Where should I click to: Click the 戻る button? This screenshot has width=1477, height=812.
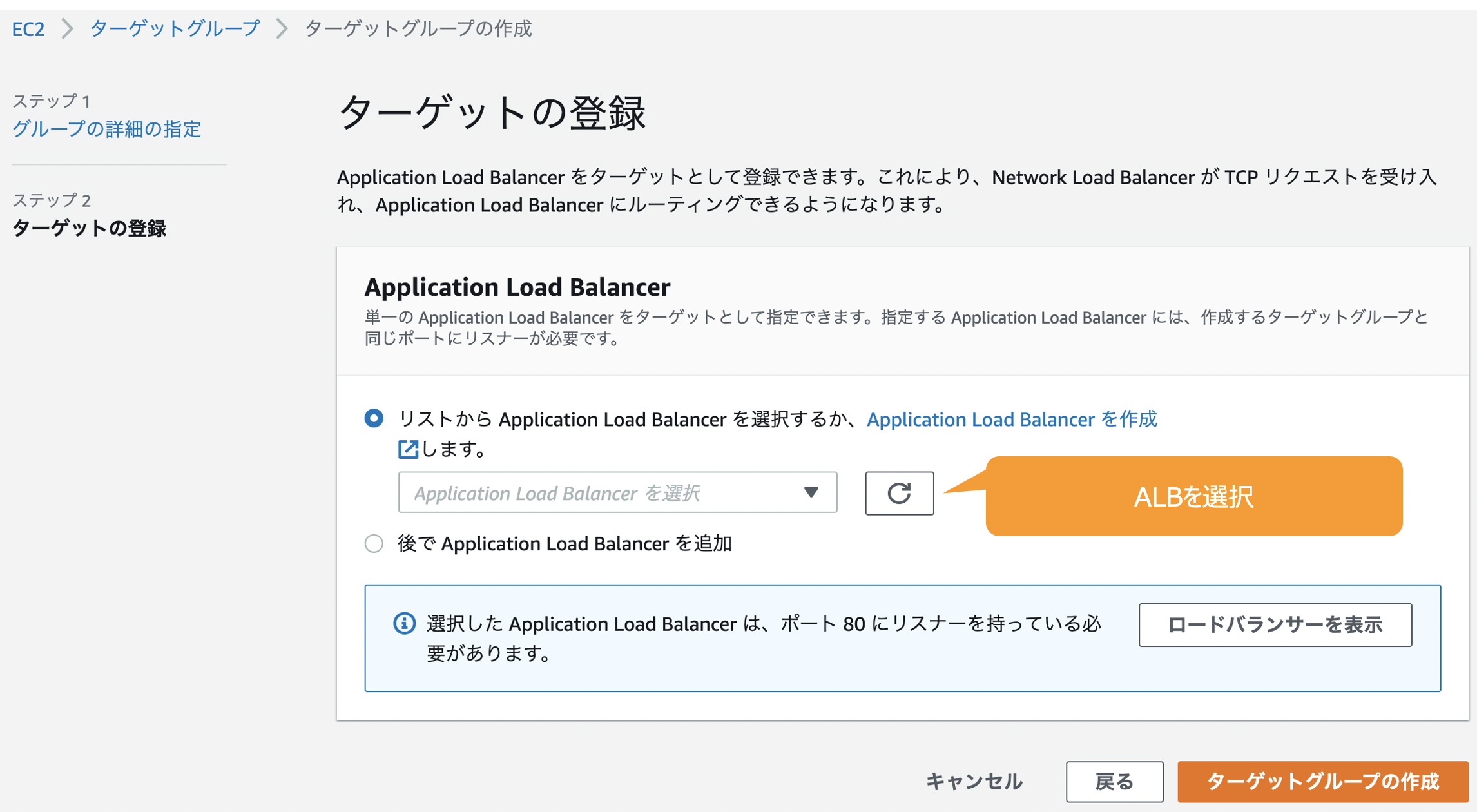pos(1114,781)
